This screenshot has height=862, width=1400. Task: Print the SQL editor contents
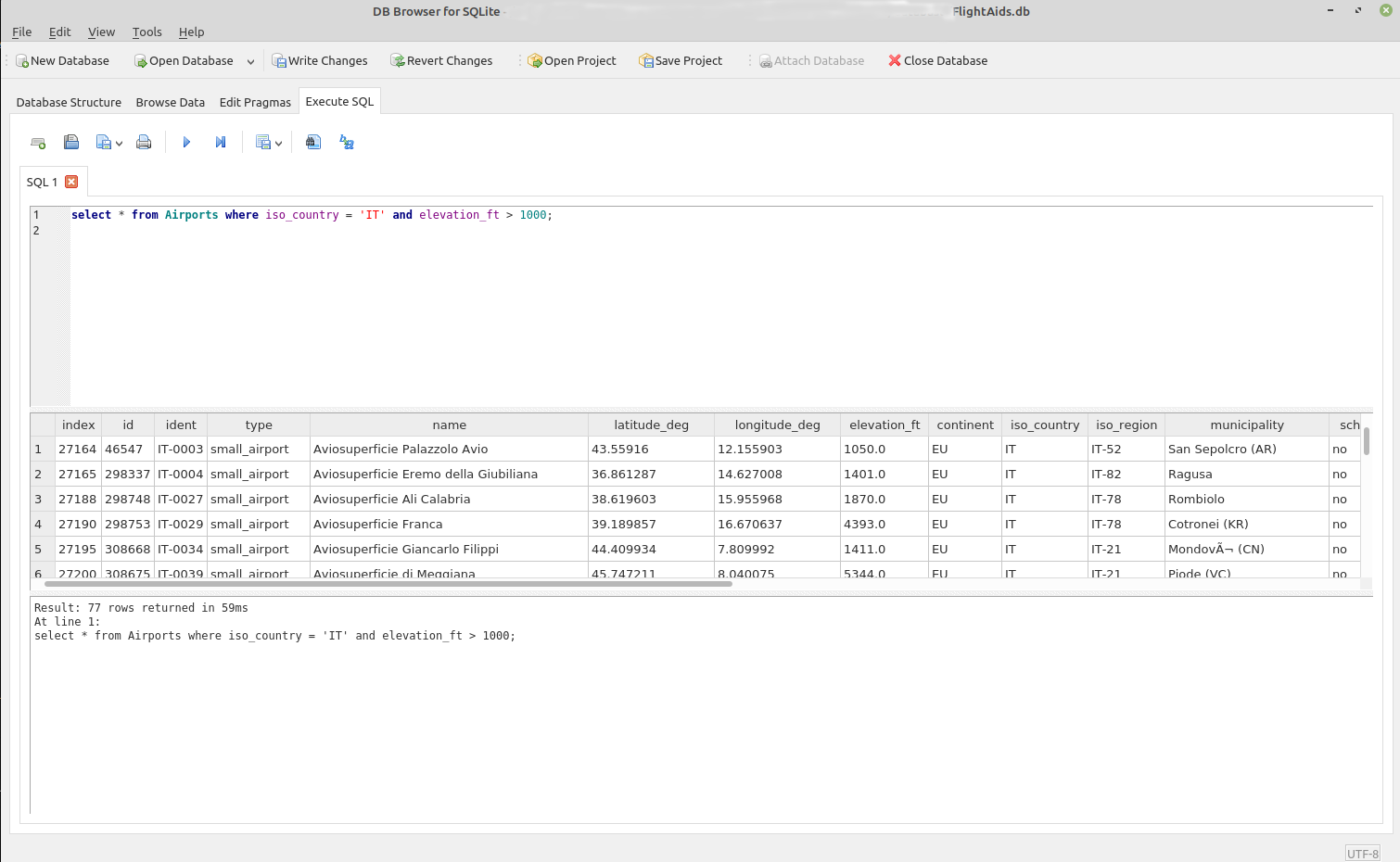tap(144, 143)
